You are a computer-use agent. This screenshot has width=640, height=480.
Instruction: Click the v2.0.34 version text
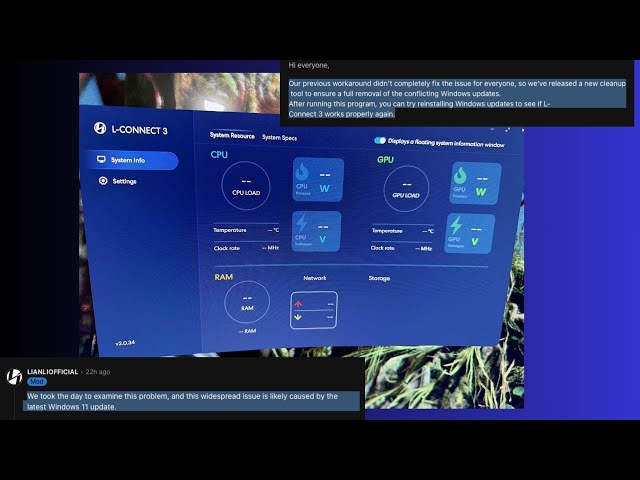click(x=125, y=343)
